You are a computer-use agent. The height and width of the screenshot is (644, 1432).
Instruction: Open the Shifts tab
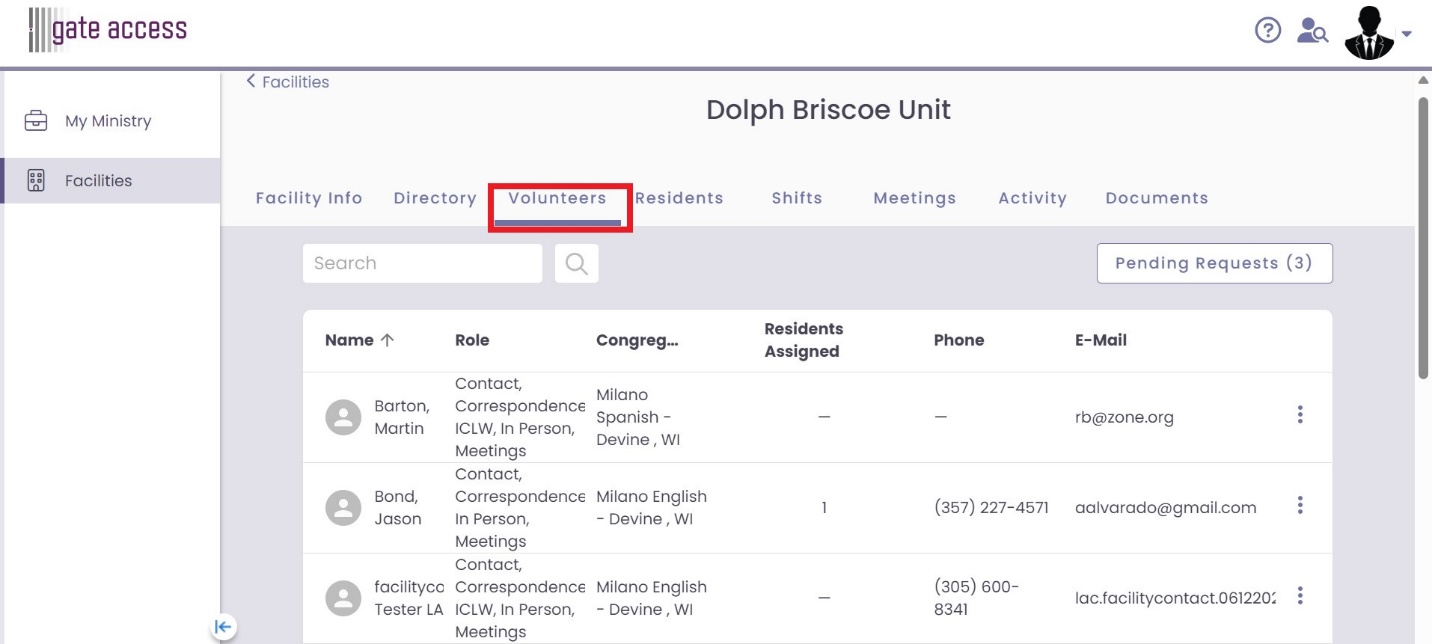coord(797,198)
